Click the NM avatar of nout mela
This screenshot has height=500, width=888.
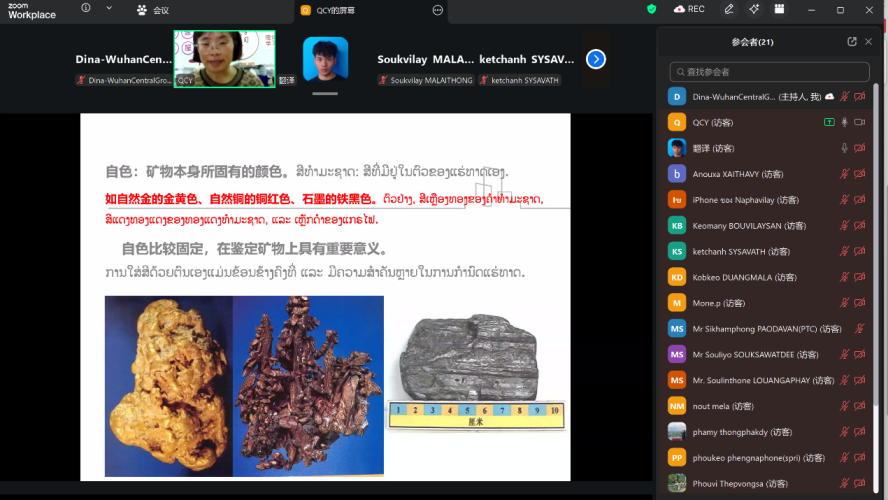[677, 406]
